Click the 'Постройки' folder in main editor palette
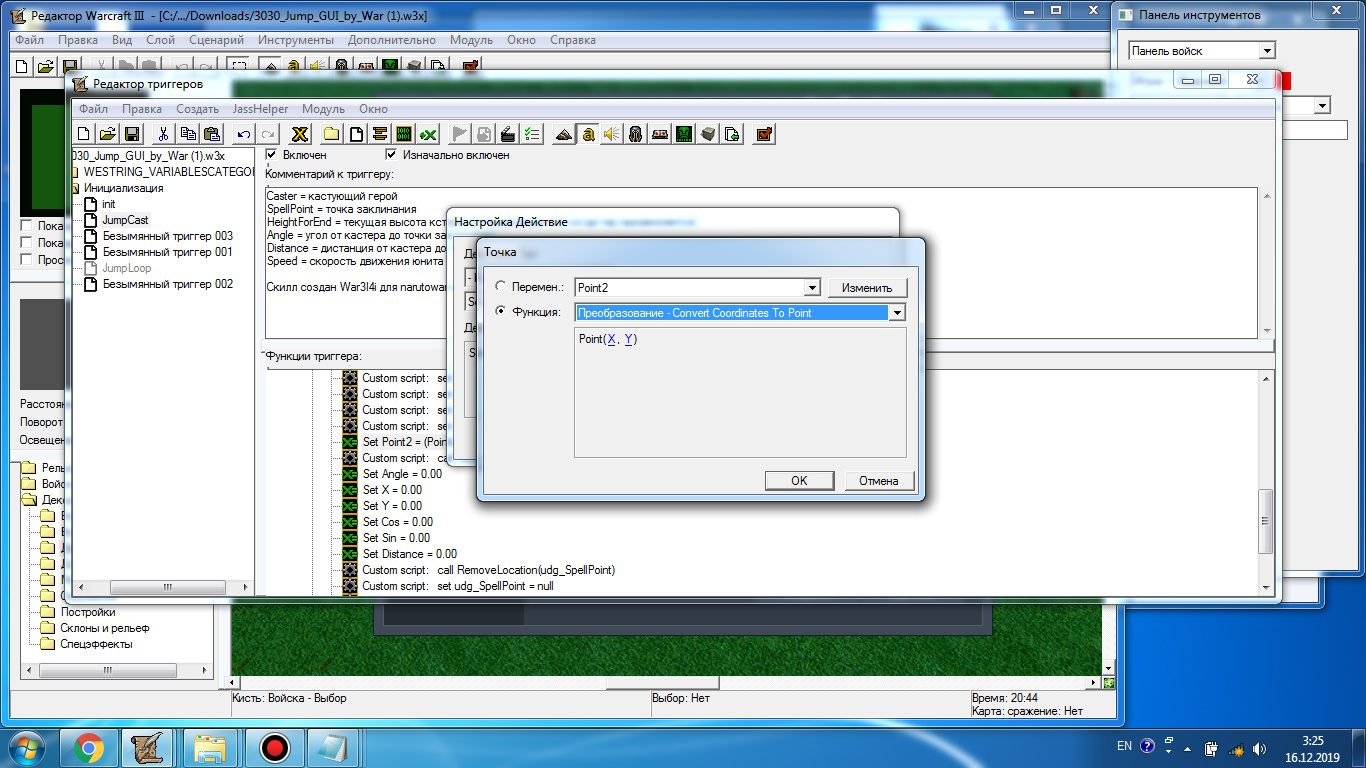Screen dimensions: 1366x768 (x=88, y=612)
